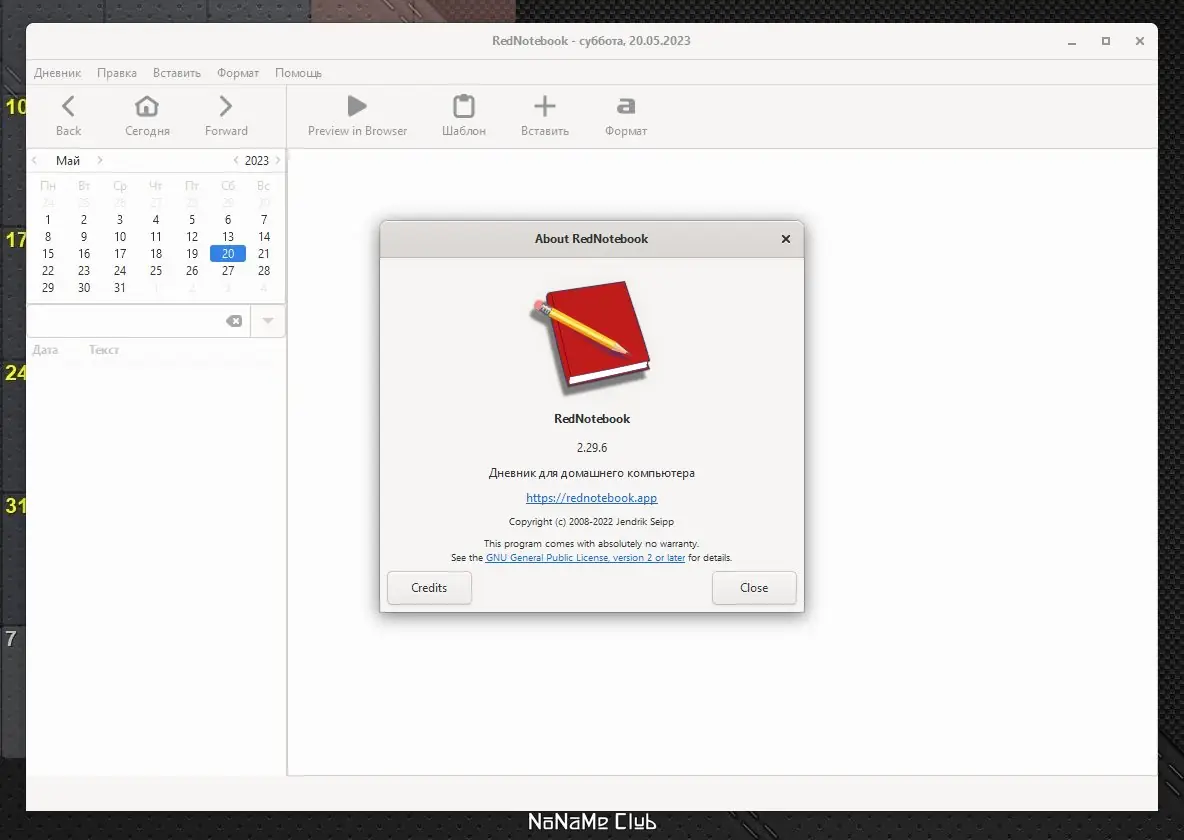The image size is (1184, 840).
Task: Select May 22 in the calendar
Action: point(48,270)
